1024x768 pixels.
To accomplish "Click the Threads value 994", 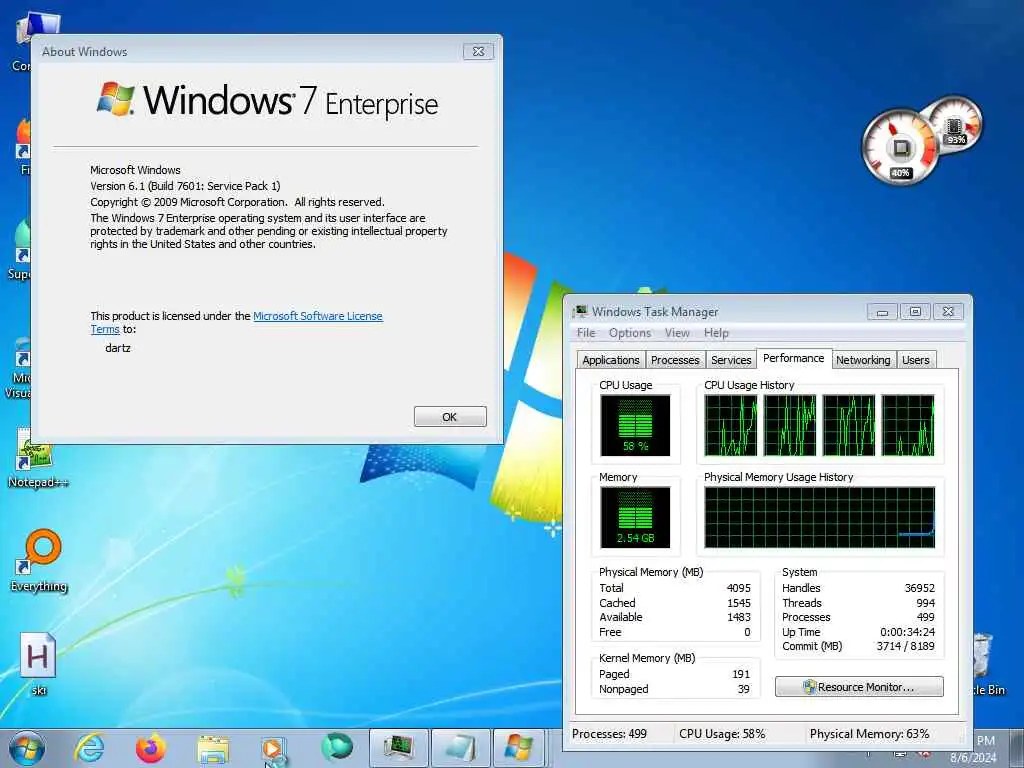I will (x=925, y=603).
